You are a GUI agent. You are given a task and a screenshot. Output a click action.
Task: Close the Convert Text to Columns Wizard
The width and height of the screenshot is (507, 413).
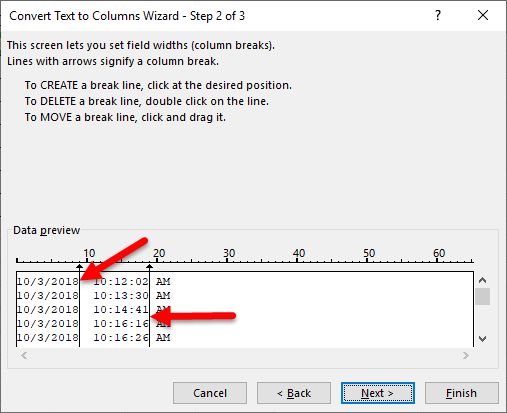point(483,15)
